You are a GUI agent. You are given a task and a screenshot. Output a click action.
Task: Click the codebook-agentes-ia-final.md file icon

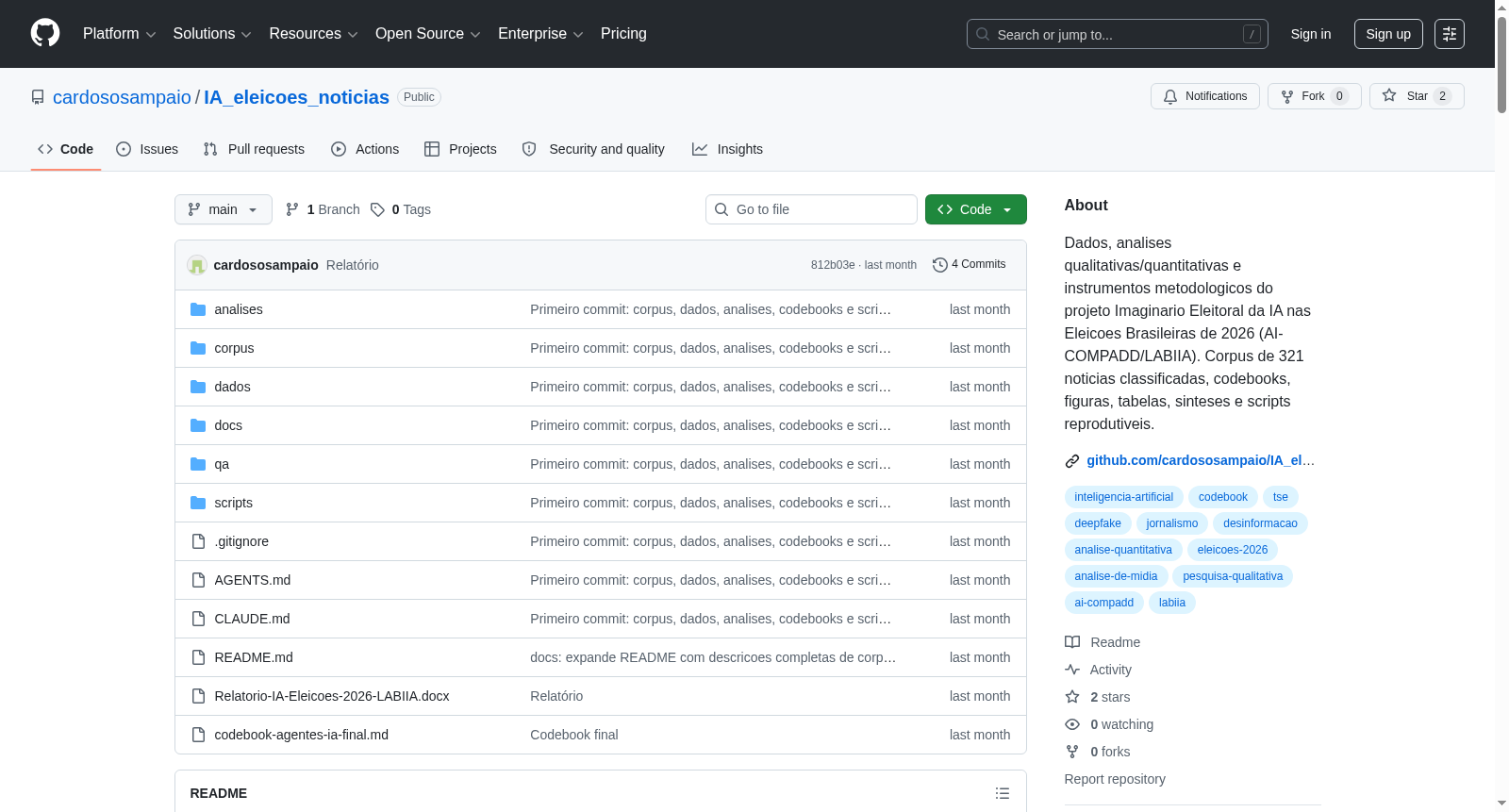pos(198,735)
